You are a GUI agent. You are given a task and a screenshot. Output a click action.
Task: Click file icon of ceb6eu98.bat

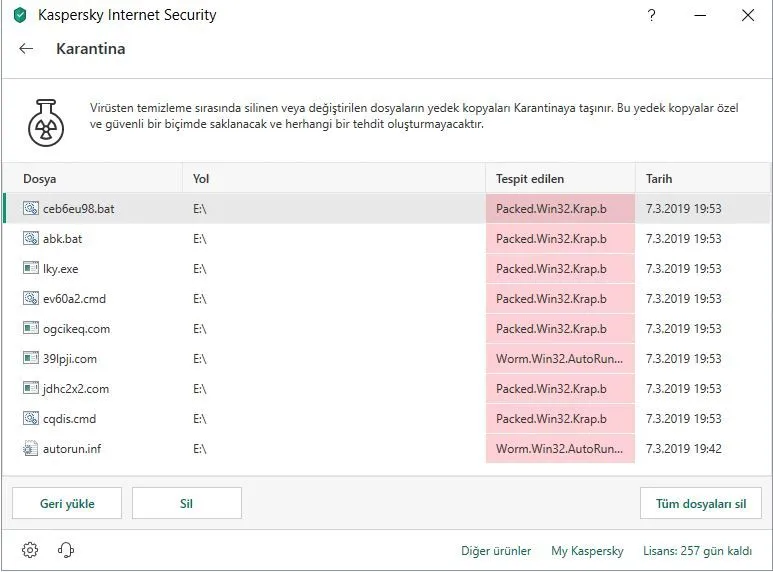[31, 209]
